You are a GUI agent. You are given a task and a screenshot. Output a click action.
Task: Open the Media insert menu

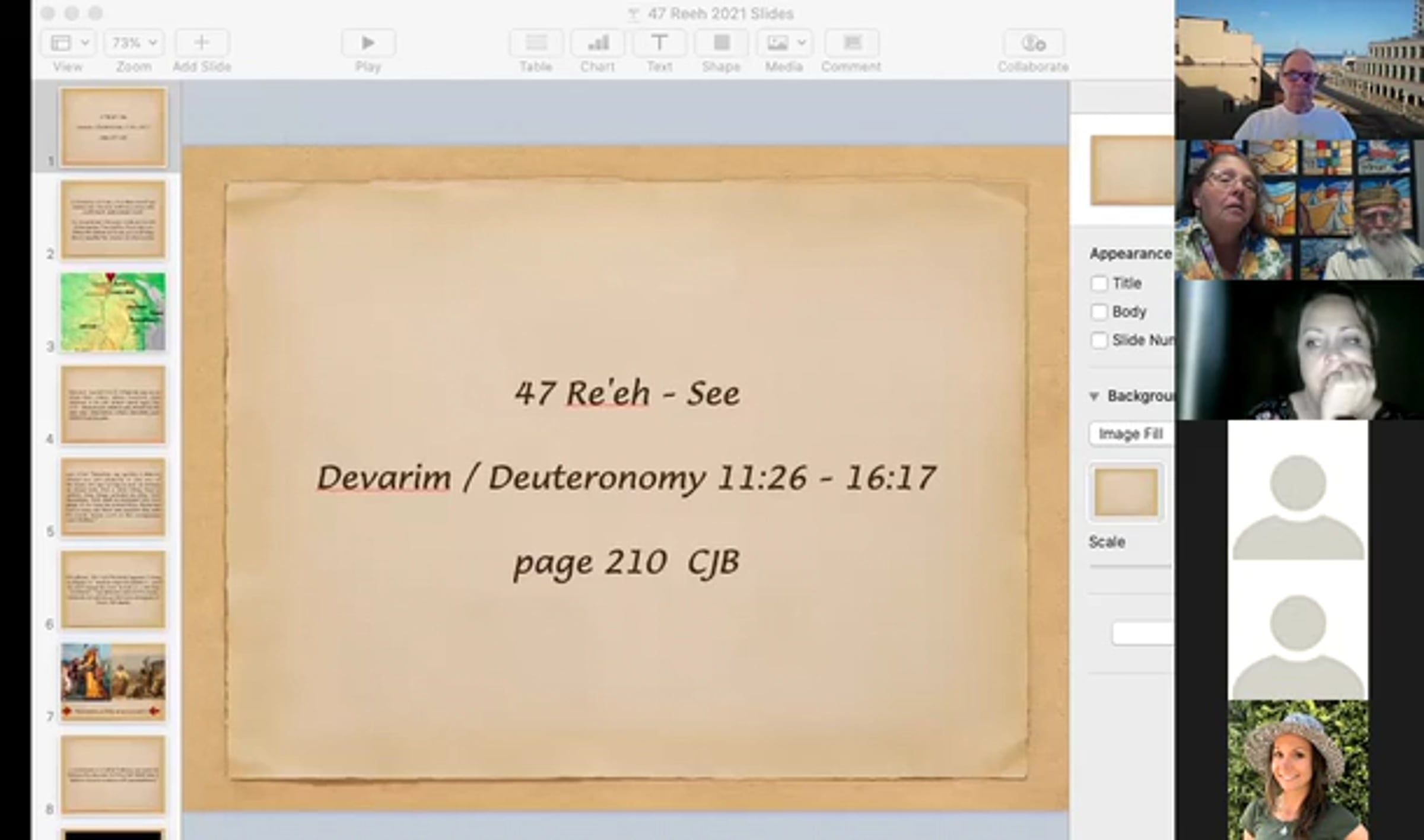click(x=784, y=43)
